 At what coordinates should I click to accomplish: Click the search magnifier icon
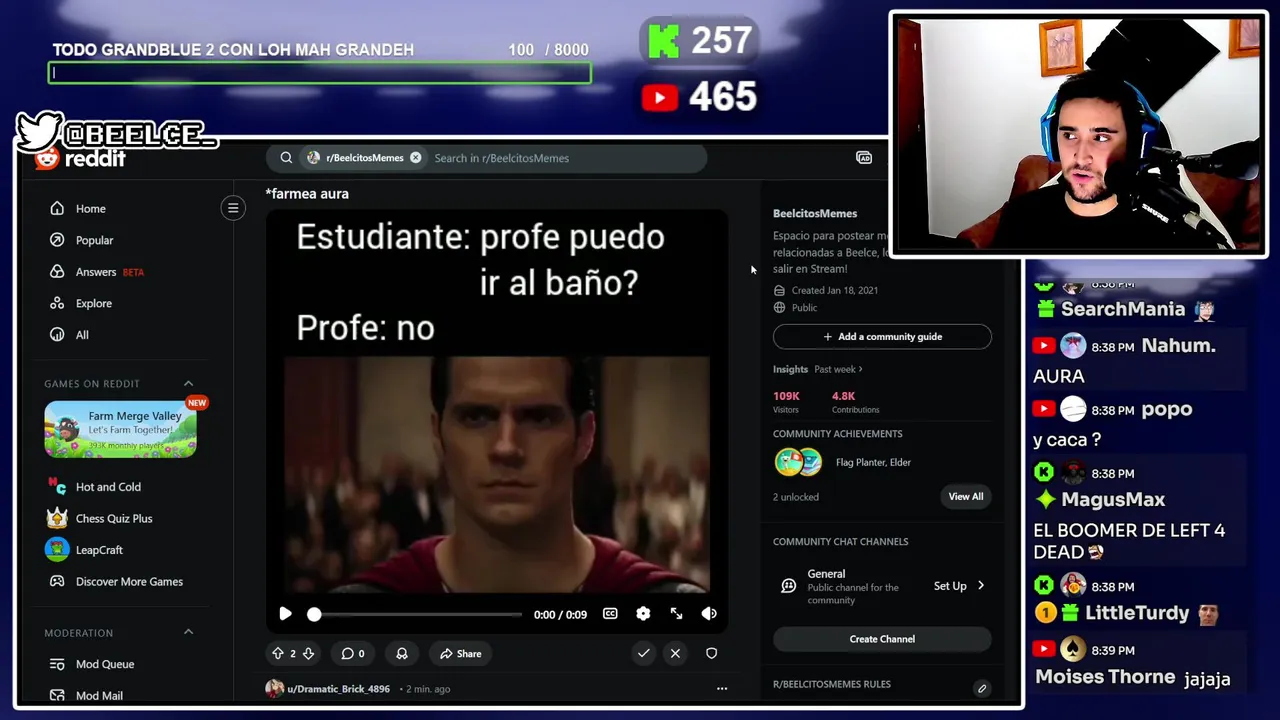[286, 158]
